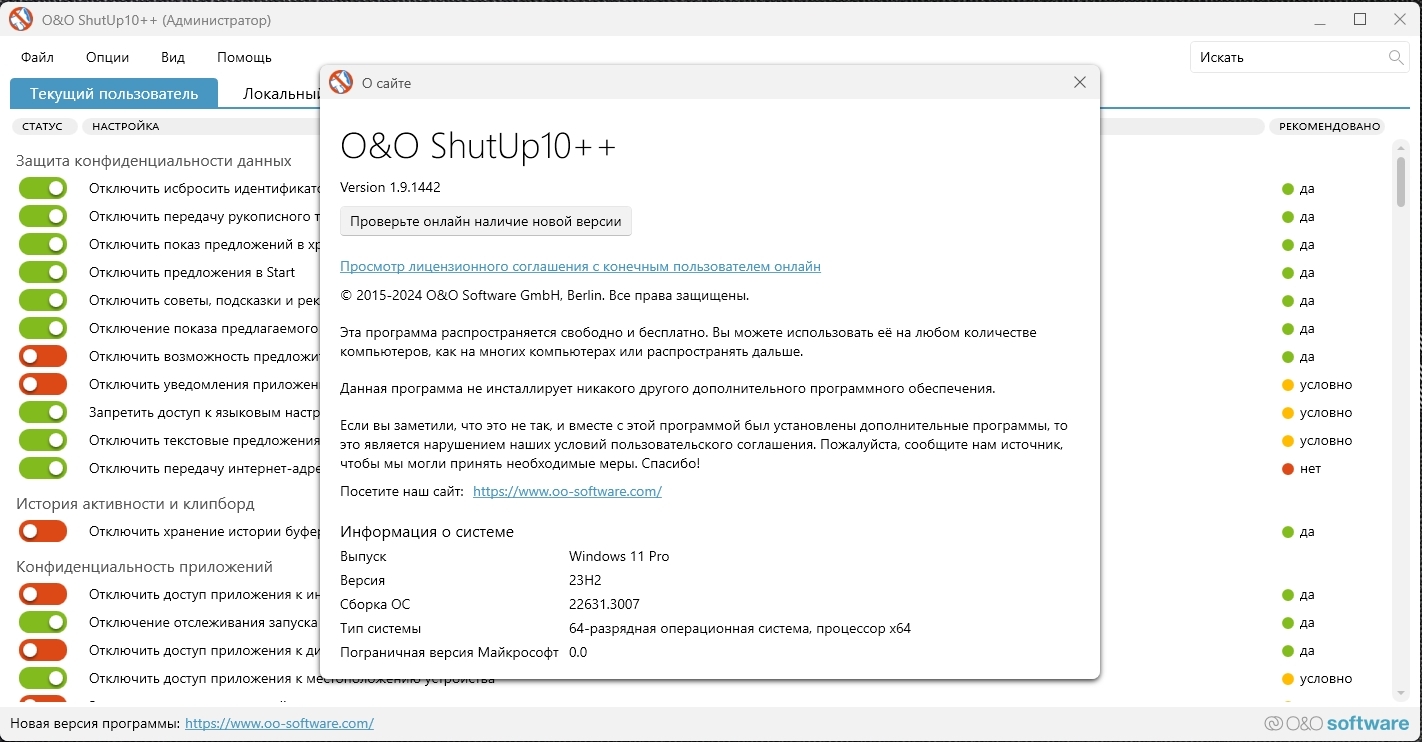Toggle 'Отключить текстовые предложения' switch
The width and height of the screenshot is (1422, 742).
43,440
